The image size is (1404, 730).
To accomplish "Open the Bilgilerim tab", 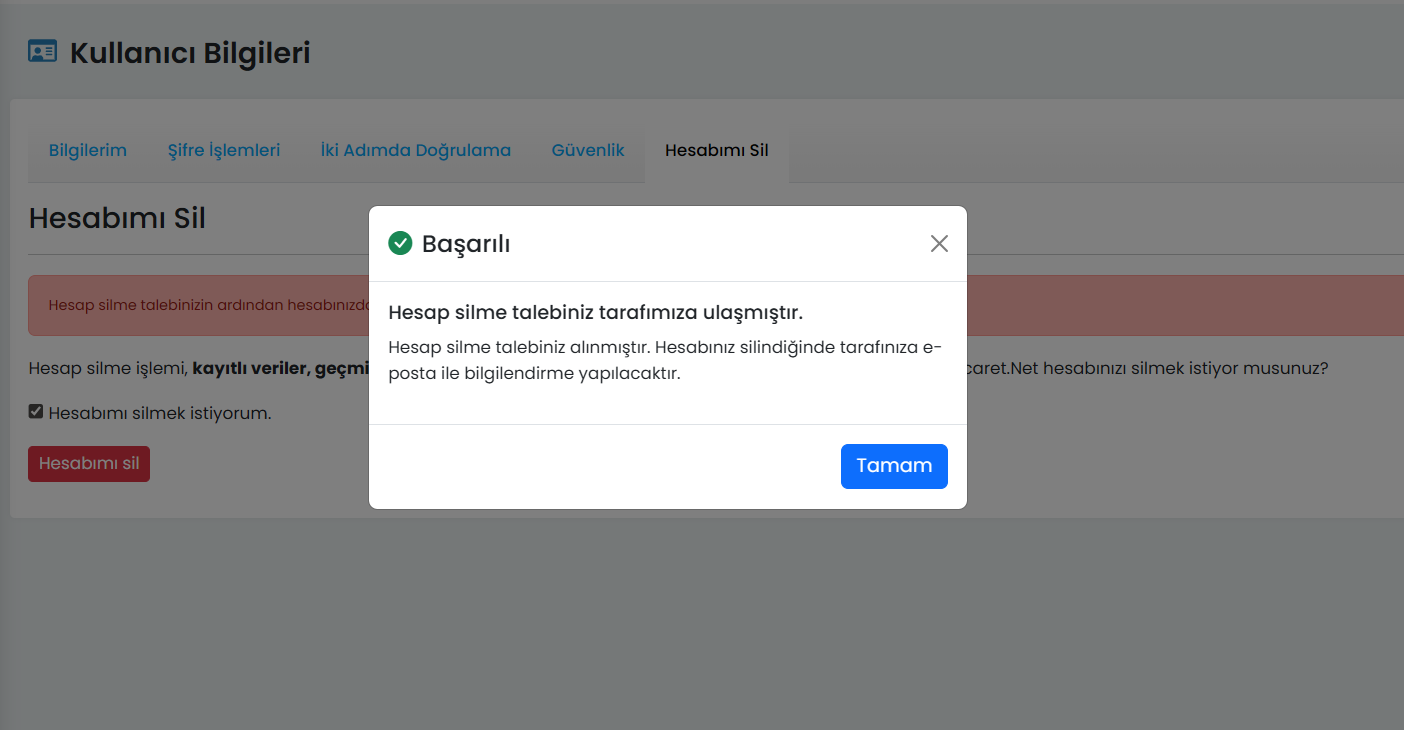I will pos(88,151).
